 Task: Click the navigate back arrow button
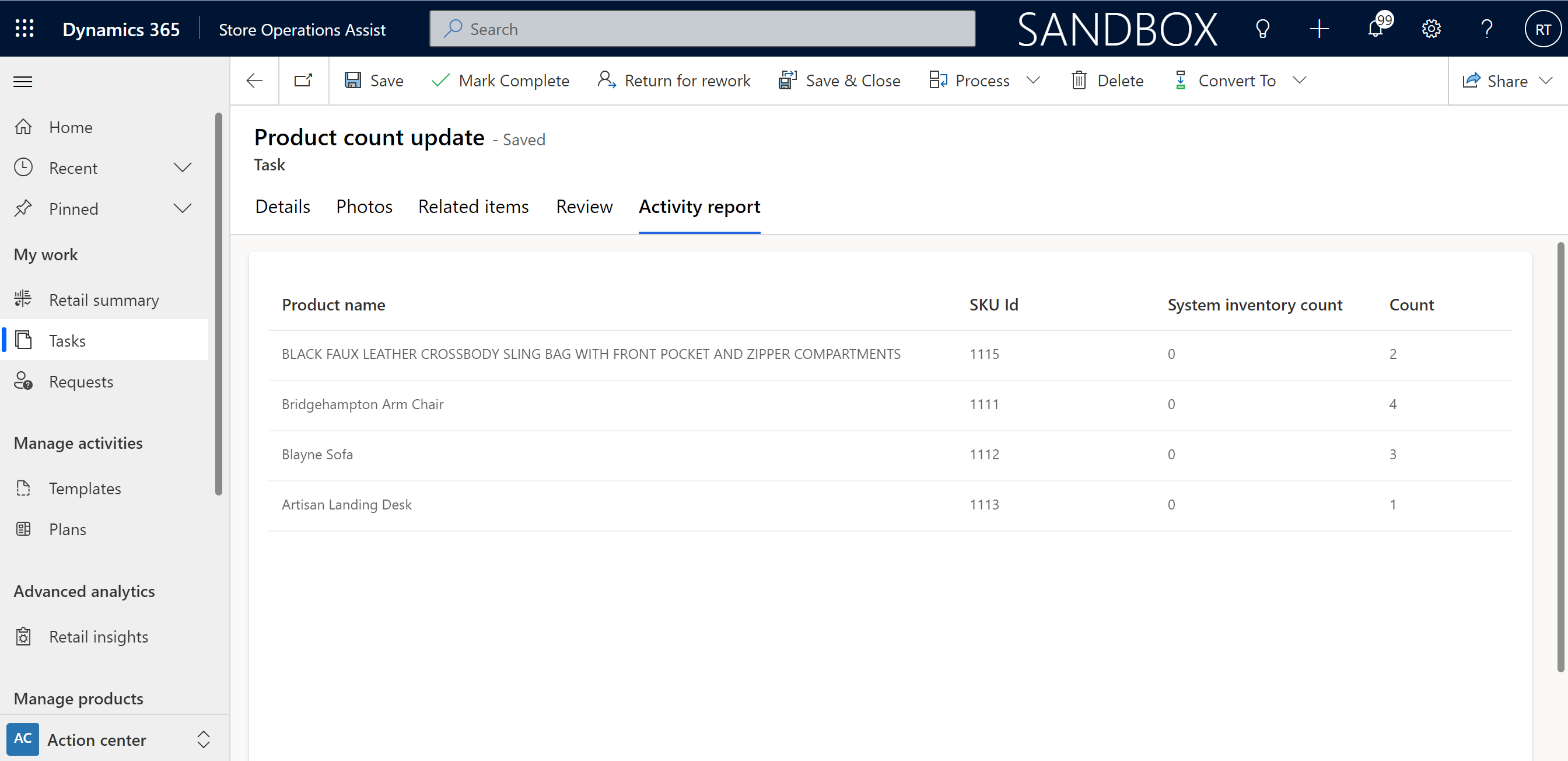255,80
